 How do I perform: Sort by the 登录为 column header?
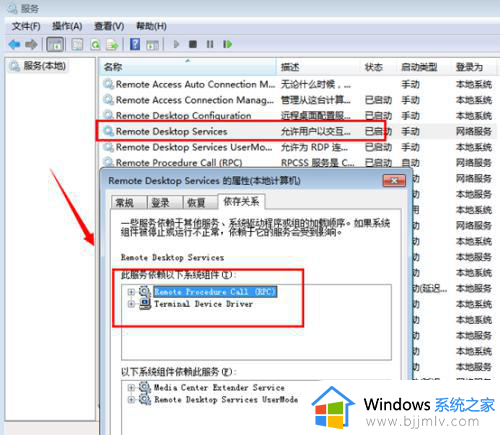[x=475, y=67]
